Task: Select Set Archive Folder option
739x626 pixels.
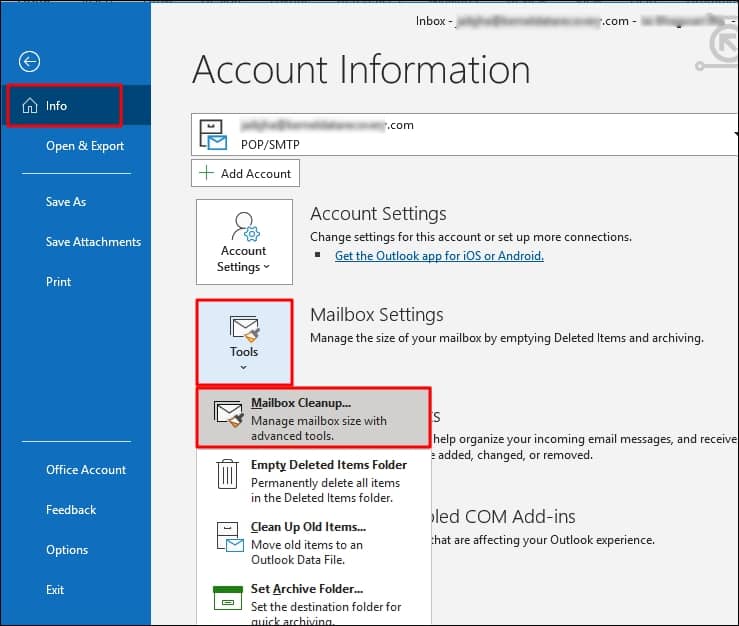Action: pyautogui.click(x=313, y=603)
